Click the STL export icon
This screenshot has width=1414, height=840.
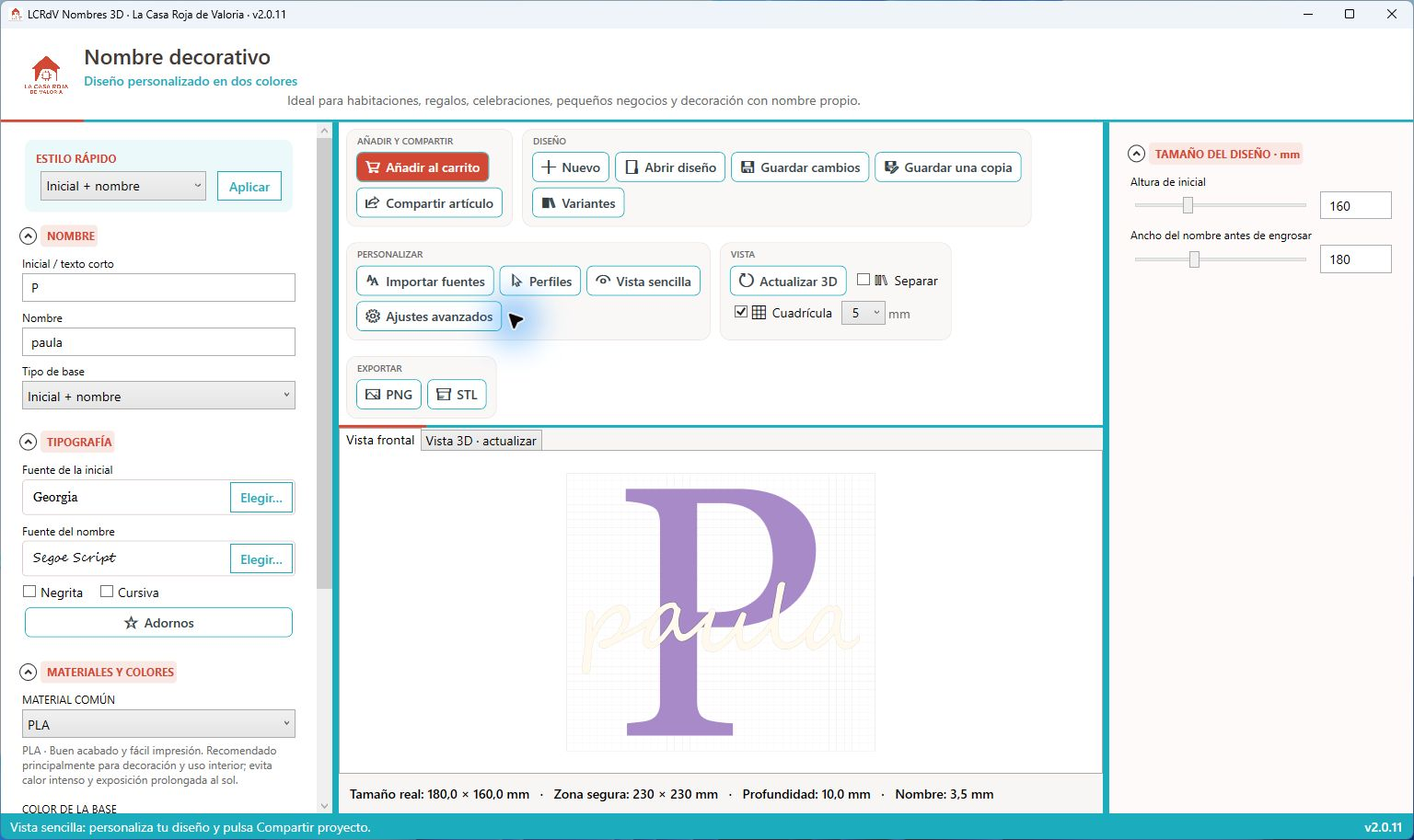tap(444, 395)
